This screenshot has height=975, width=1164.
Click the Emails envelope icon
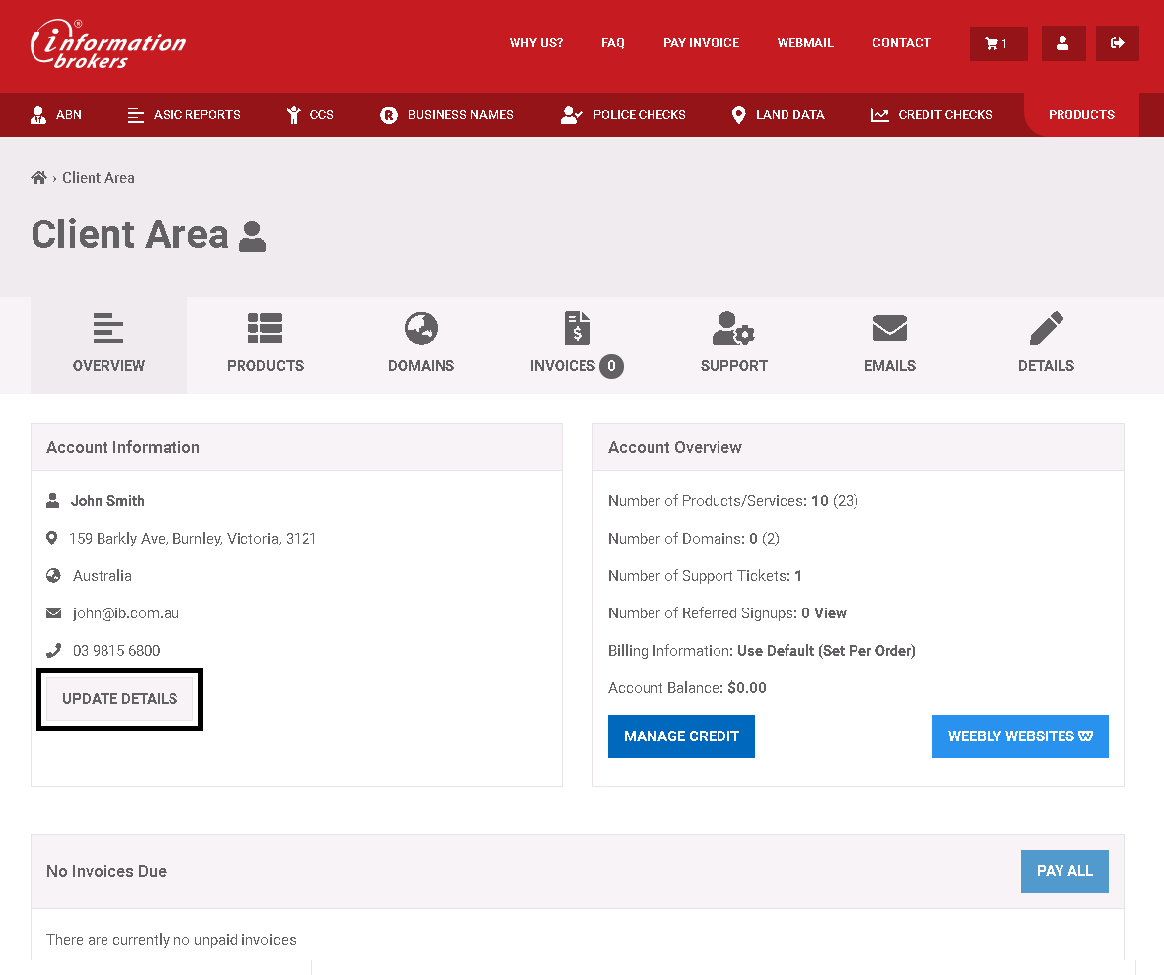click(889, 328)
